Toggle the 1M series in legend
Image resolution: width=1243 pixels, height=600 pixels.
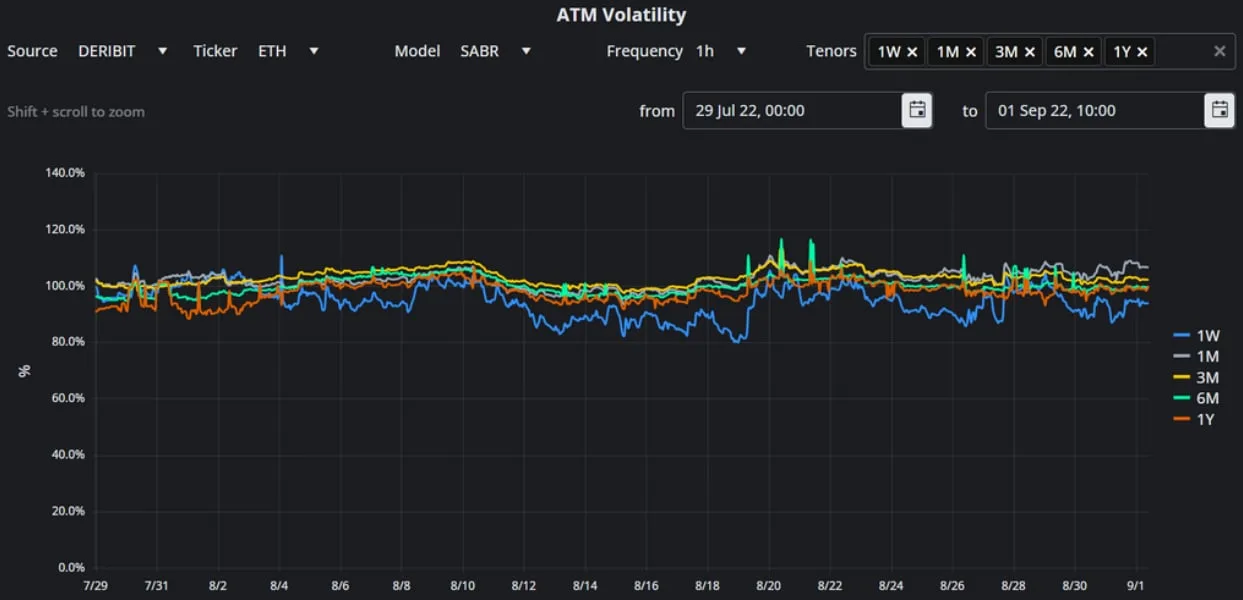[1195, 356]
